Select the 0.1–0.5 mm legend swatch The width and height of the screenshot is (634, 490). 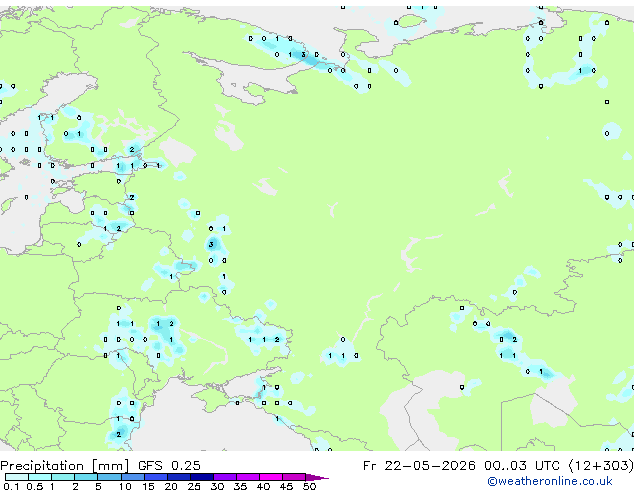point(17,477)
